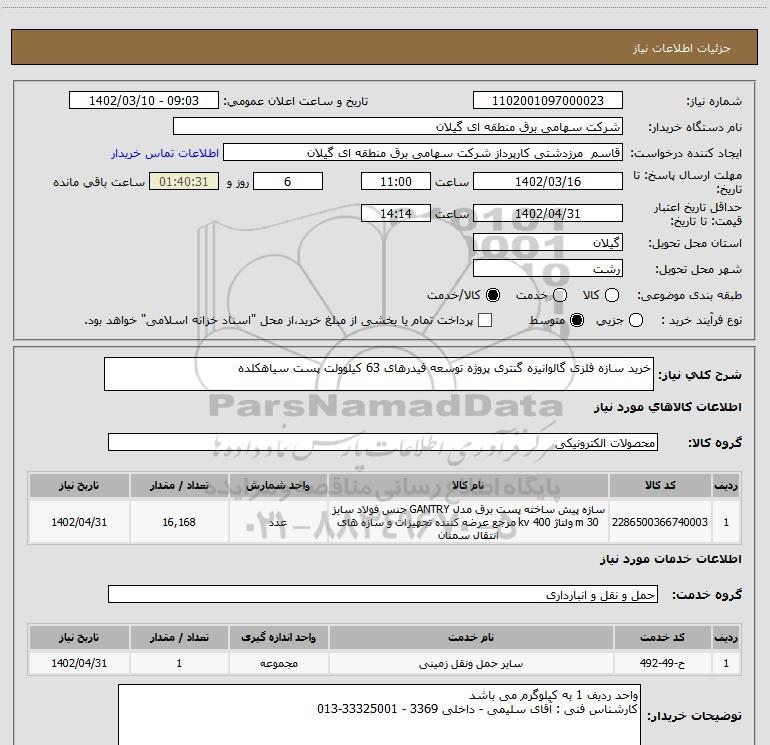Viewport: 770px width, 745px height.
Task: Click services table need date 1402/04/31
Action: coord(79,663)
